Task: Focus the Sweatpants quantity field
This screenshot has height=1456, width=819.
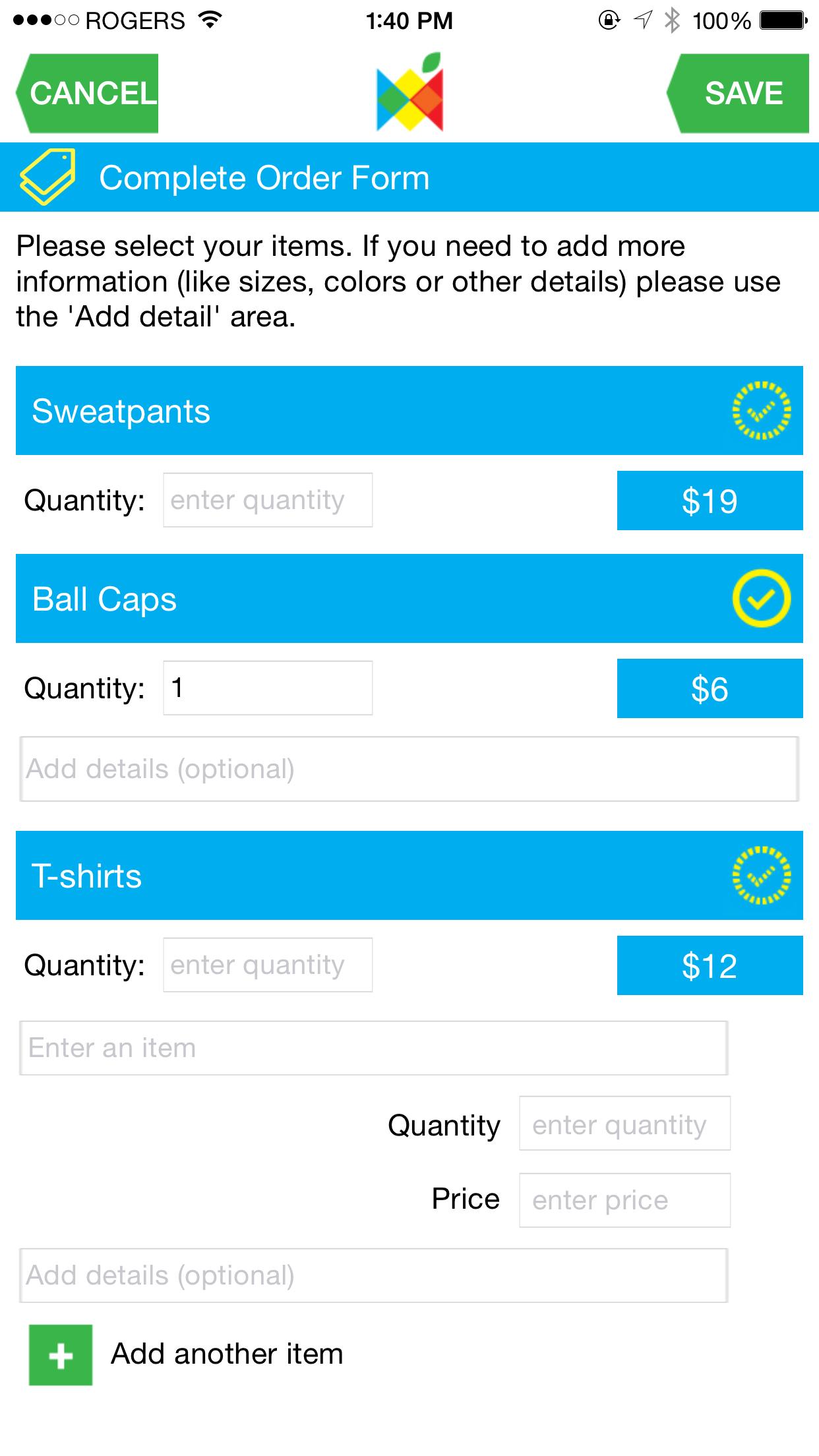Action: [268, 500]
